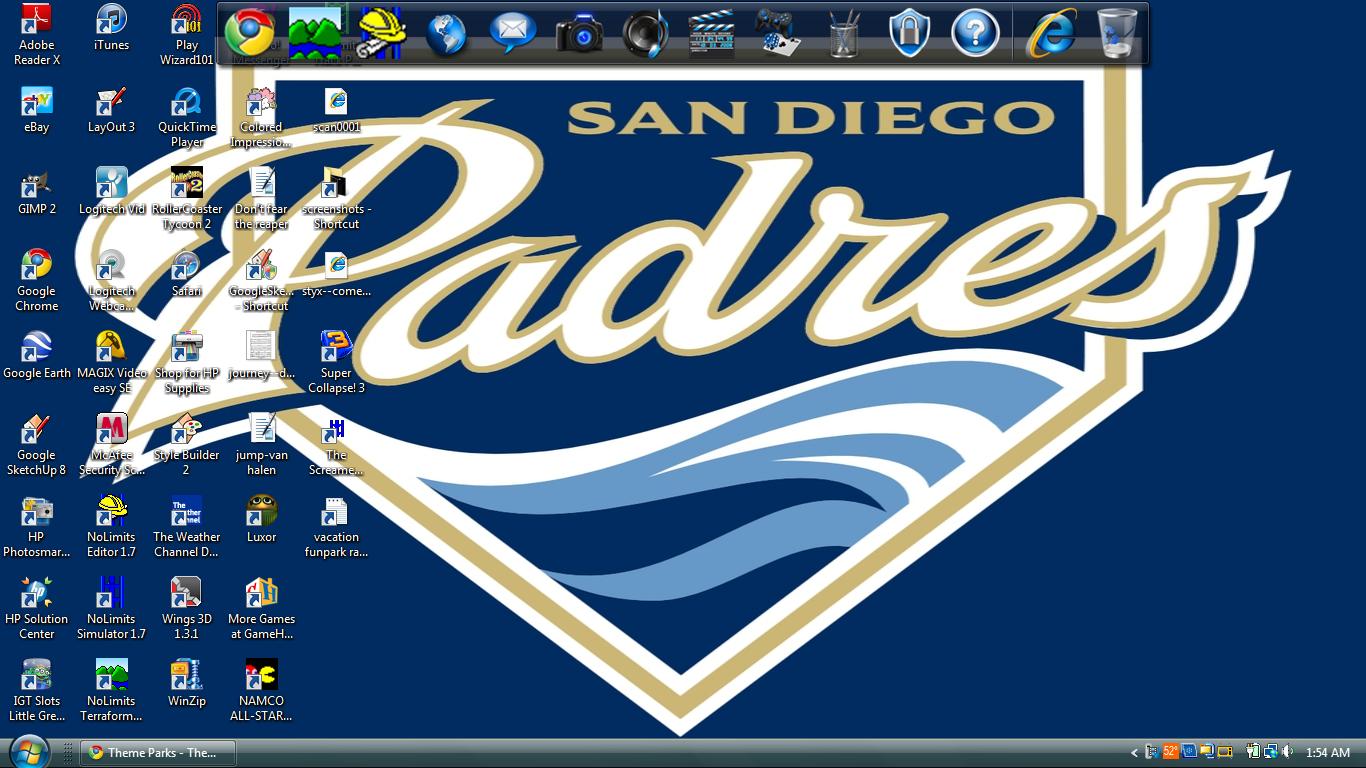This screenshot has height=768, width=1366.
Task: Open The Weather Channel Desktop icon
Action: click(x=186, y=527)
